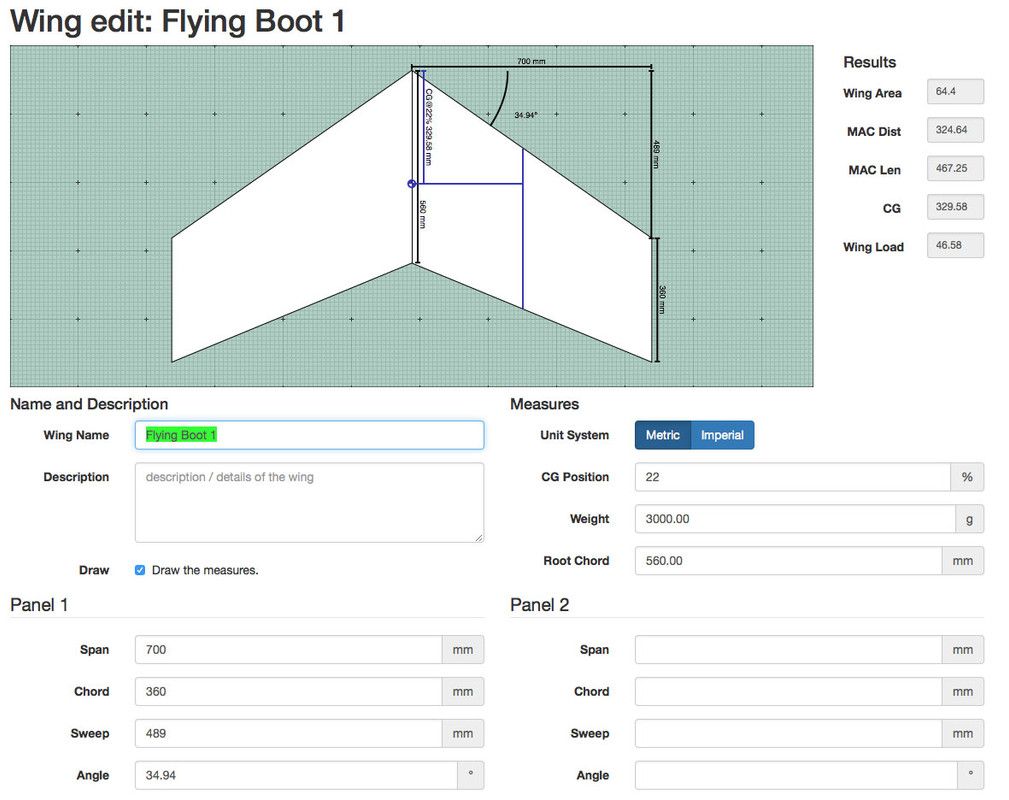The width and height of the screenshot is (1009, 800).
Task: Click the 489 mm sweep dimension label
Action: click(656, 154)
